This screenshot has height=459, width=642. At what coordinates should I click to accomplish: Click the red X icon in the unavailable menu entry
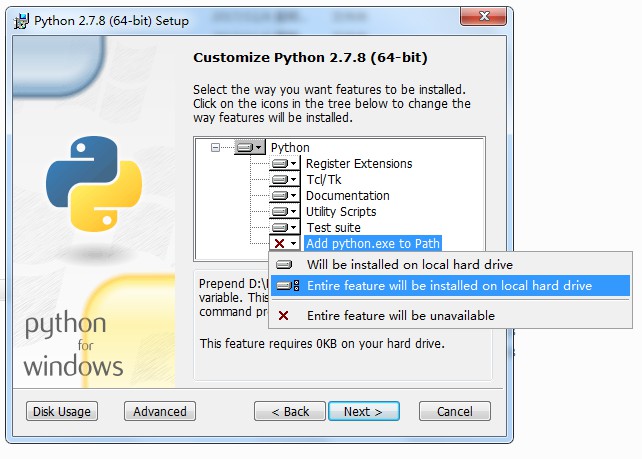[283, 315]
